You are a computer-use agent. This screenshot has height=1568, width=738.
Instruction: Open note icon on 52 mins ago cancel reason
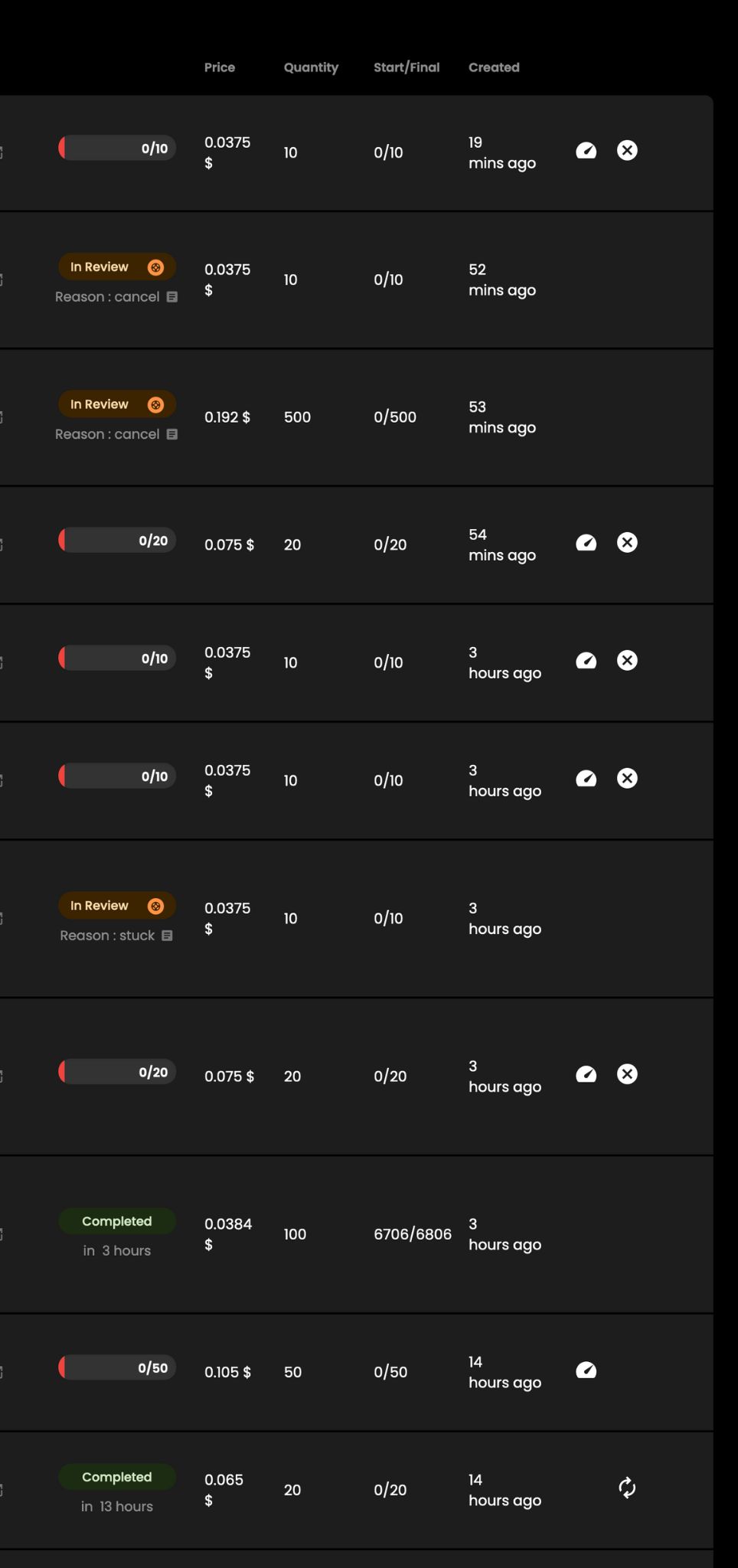click(172, 297)
